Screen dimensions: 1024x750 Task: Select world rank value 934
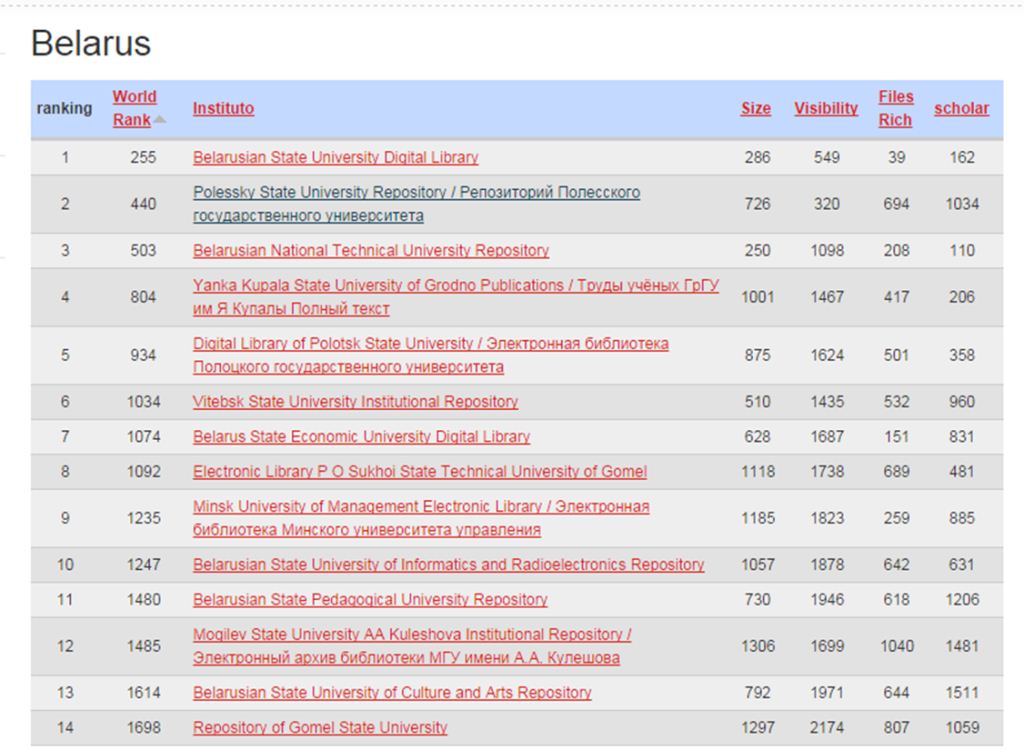click(x=143, y=355)
